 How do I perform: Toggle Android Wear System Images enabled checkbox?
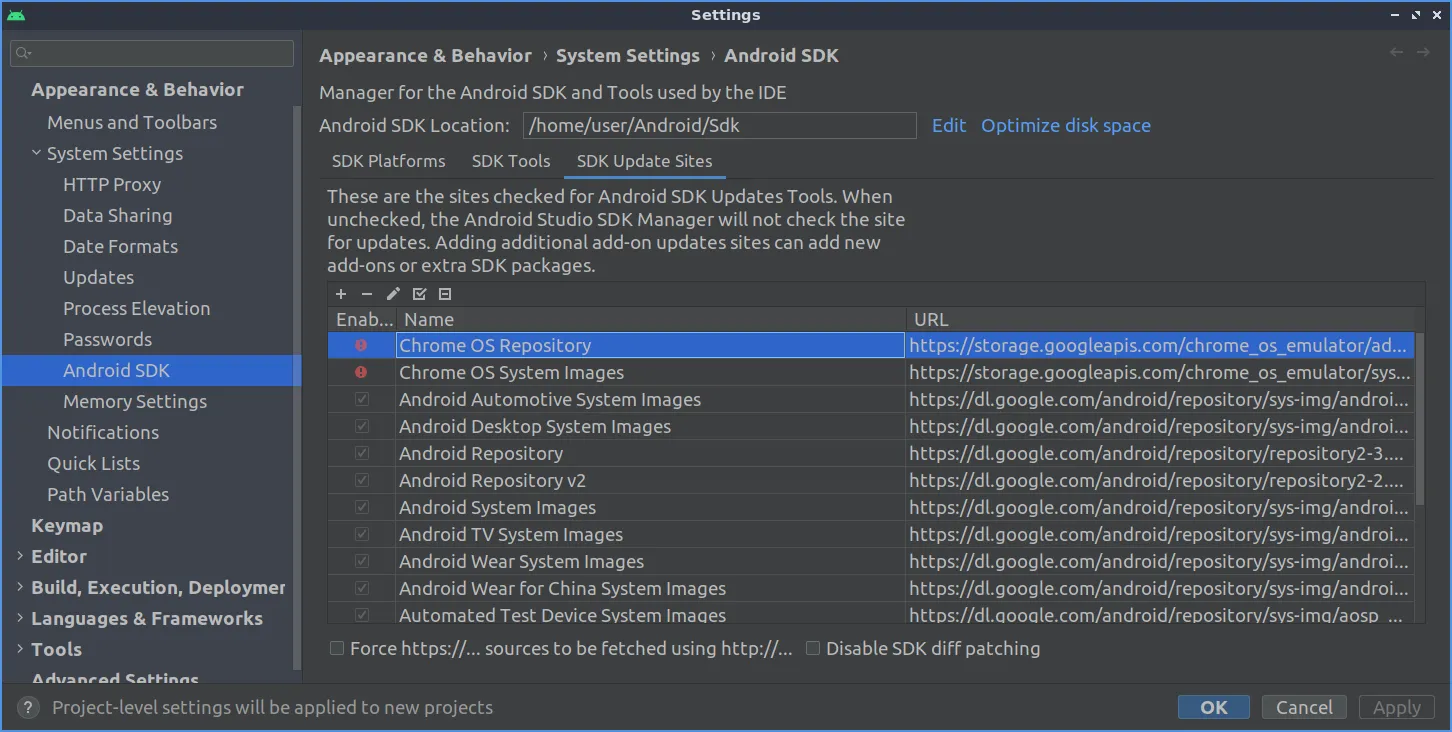pos(362,561)
